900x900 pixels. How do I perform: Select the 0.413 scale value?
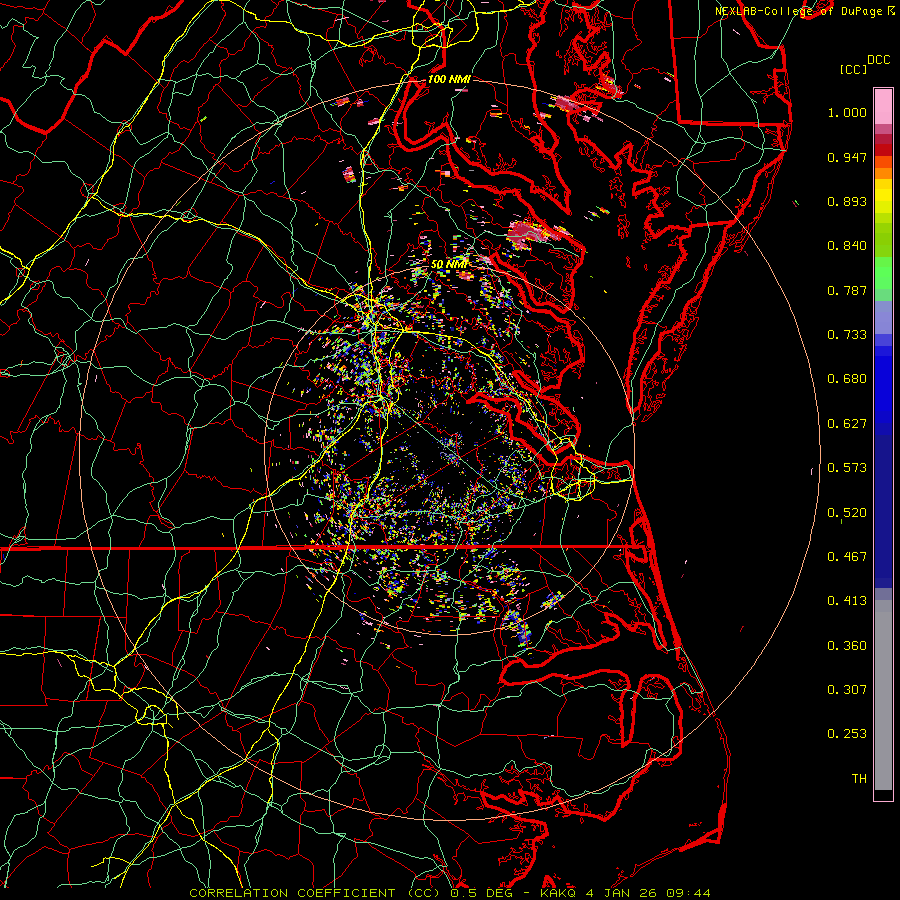847,601
